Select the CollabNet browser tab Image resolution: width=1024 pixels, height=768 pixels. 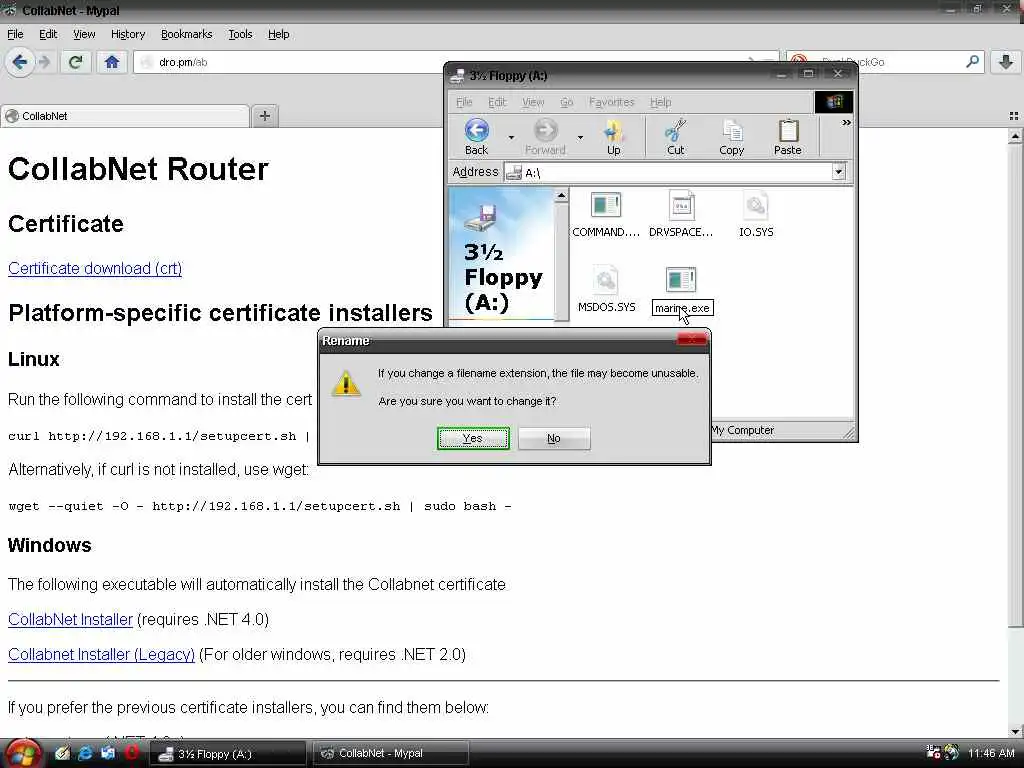(125, 116)
